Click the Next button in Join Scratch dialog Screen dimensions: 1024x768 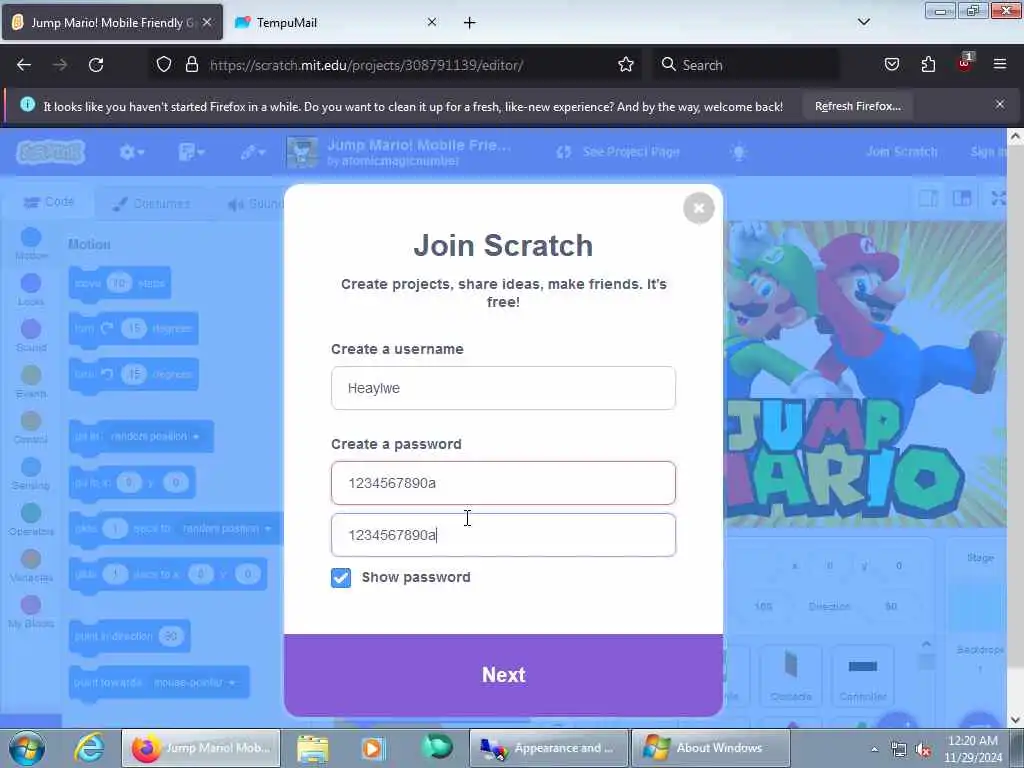[x=504, y=675]
